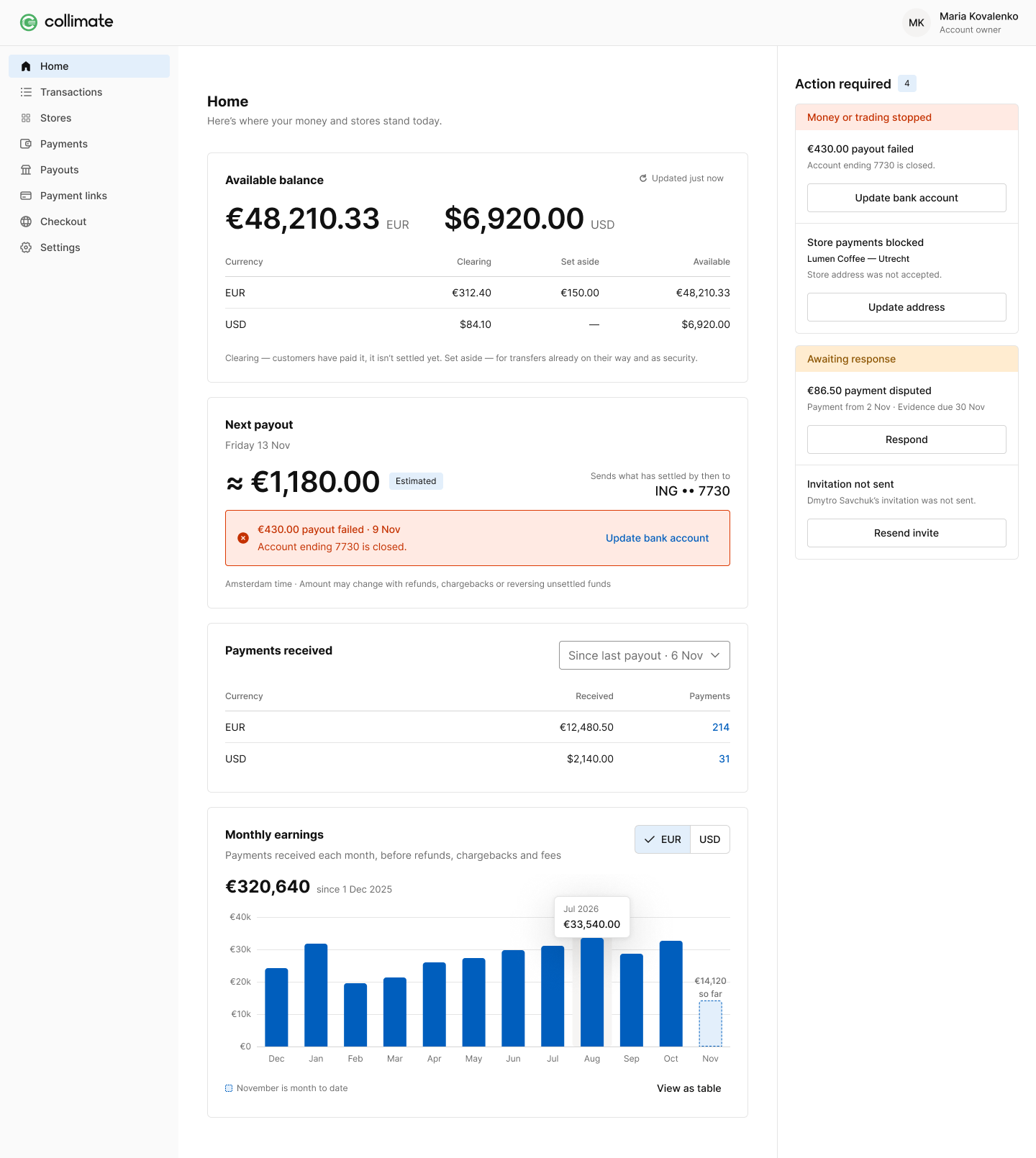Click View as table under the chart

689,1088
